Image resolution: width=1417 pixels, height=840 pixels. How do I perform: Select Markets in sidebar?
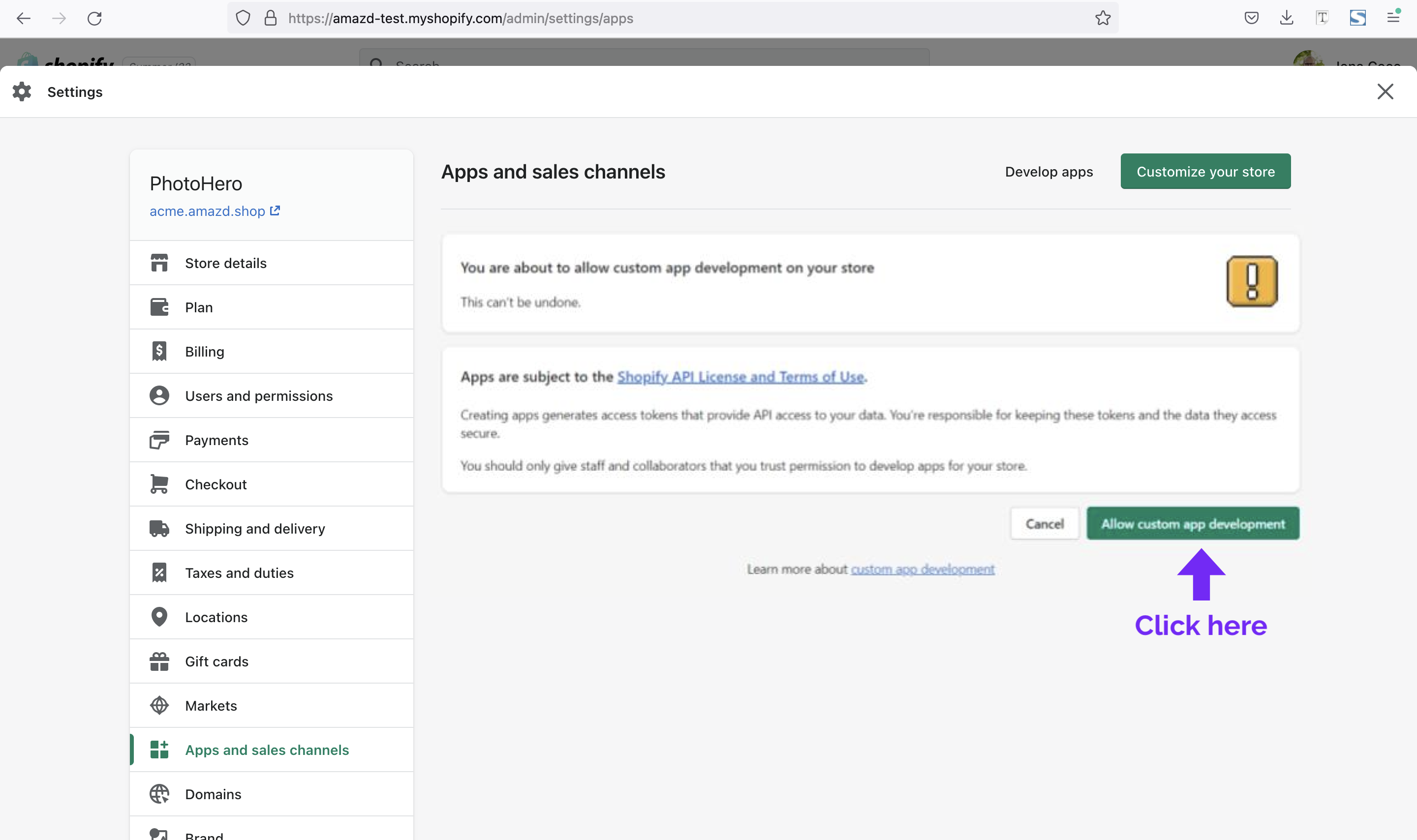coord(271,705)
